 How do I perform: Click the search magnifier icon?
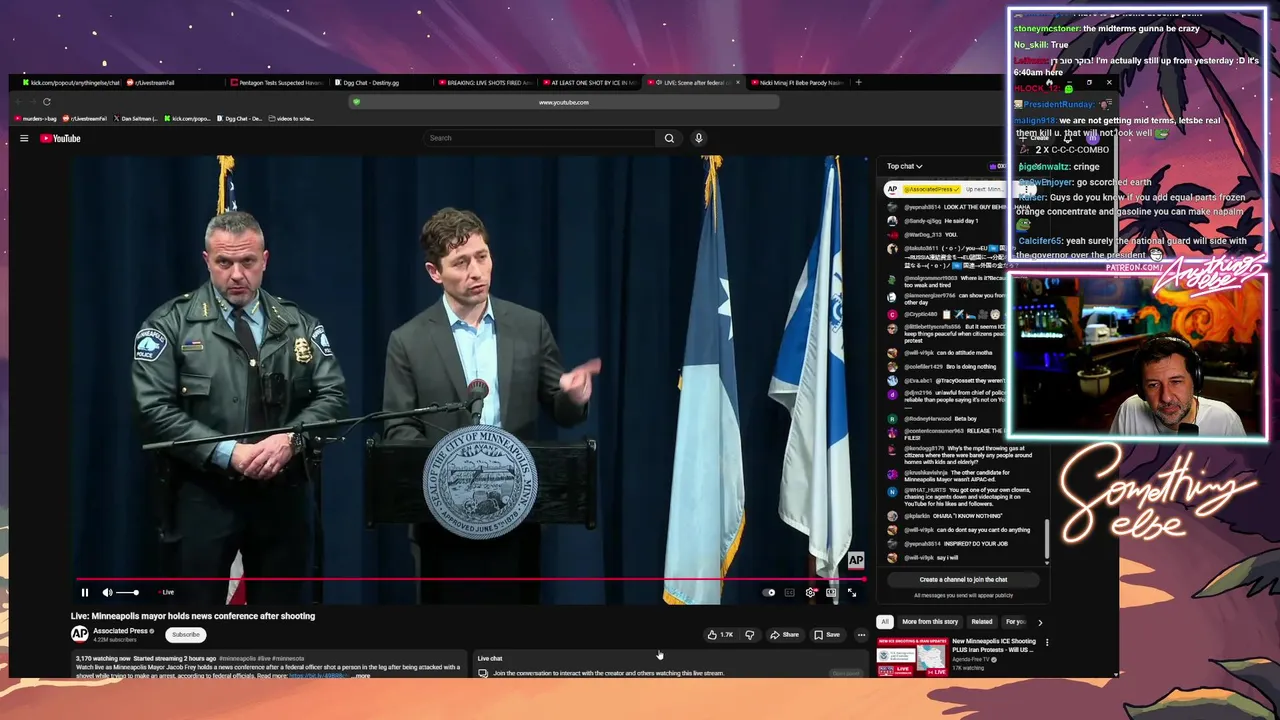tap(669, 138)
